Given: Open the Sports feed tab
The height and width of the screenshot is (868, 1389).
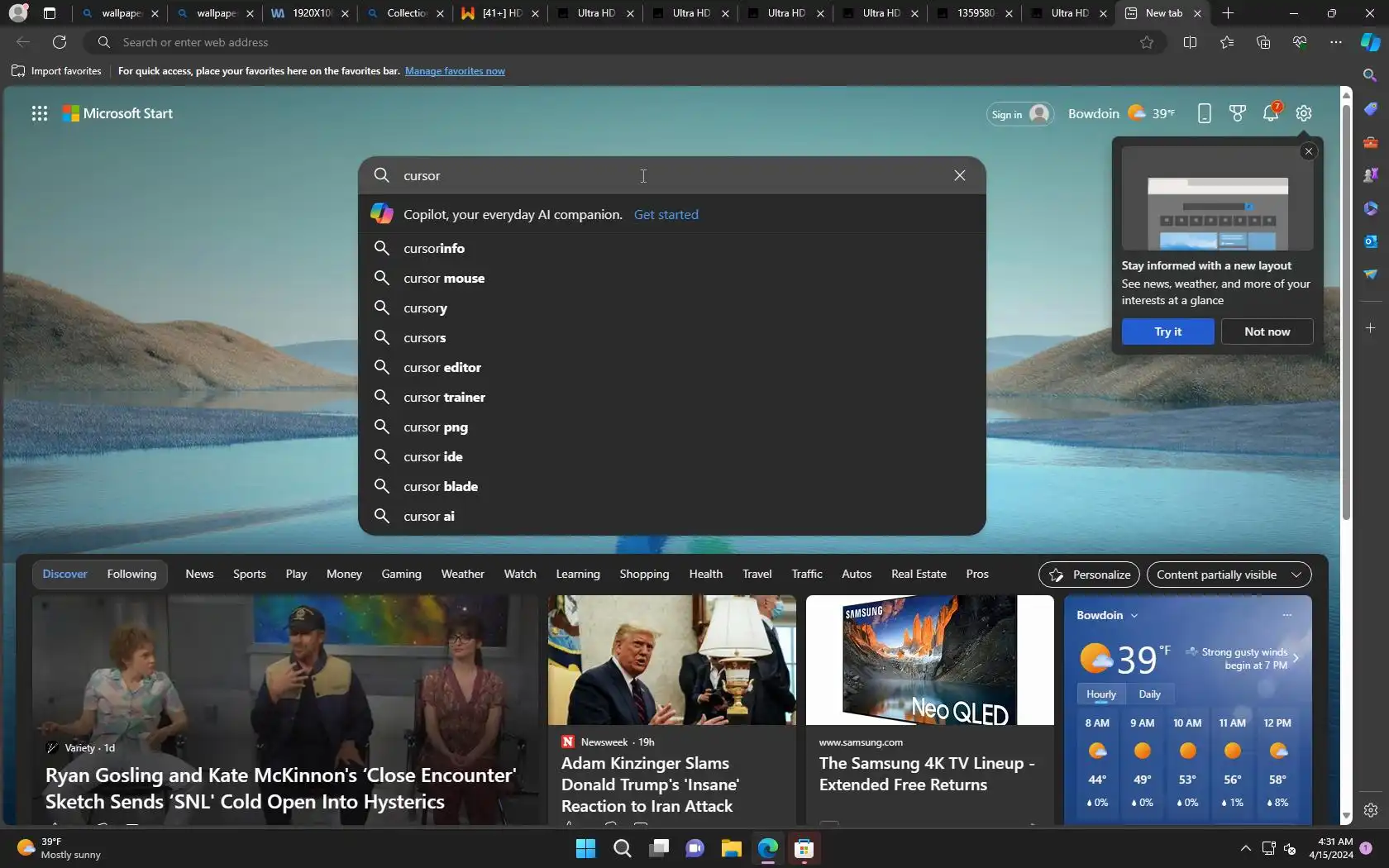Looking at the screenshot, I should click(249, 574).
